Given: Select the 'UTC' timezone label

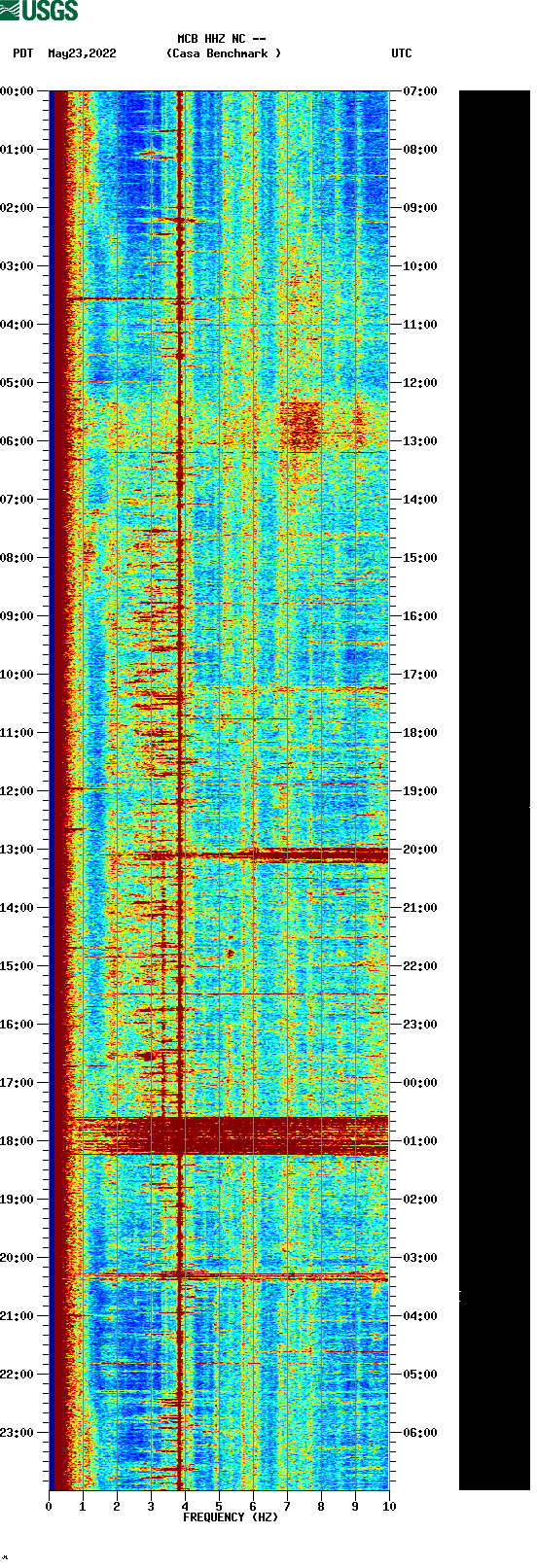Looking at the screenshot, I should 402,53.
